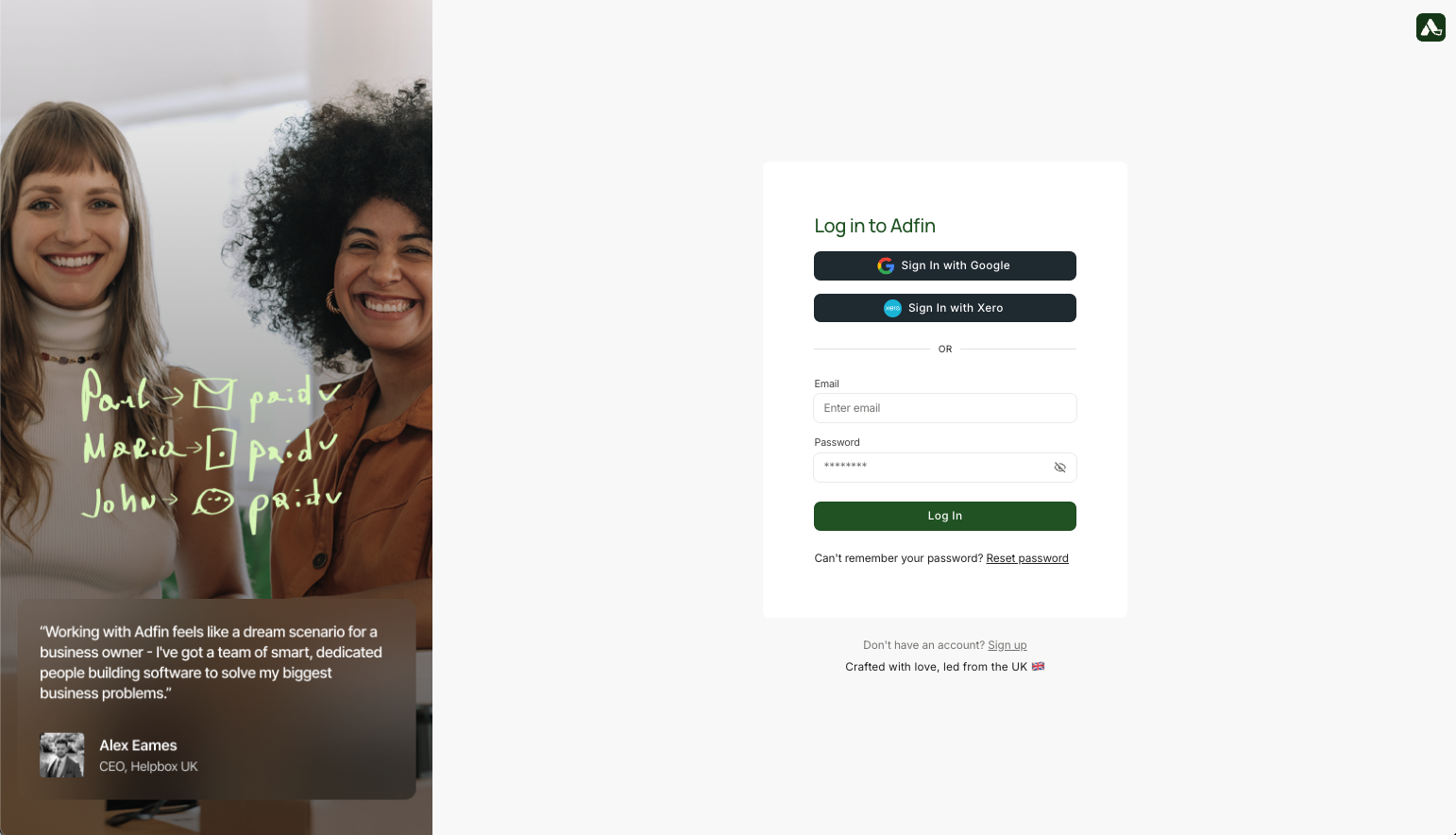Click the handwritten paid illustration on photo

212,449
